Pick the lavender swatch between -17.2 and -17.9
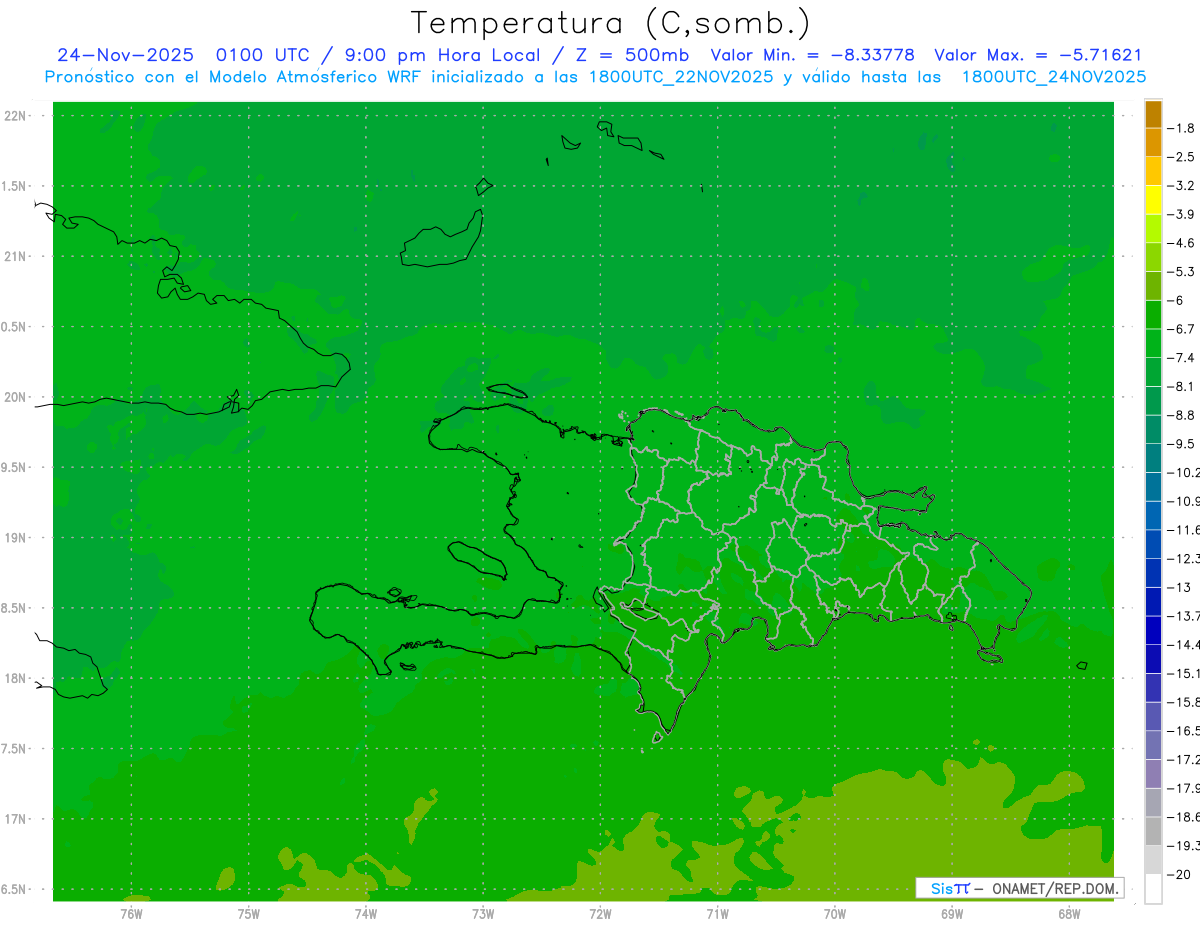Image resolution: width=1200 pixels, height=927 pixels. [1153, 773]
